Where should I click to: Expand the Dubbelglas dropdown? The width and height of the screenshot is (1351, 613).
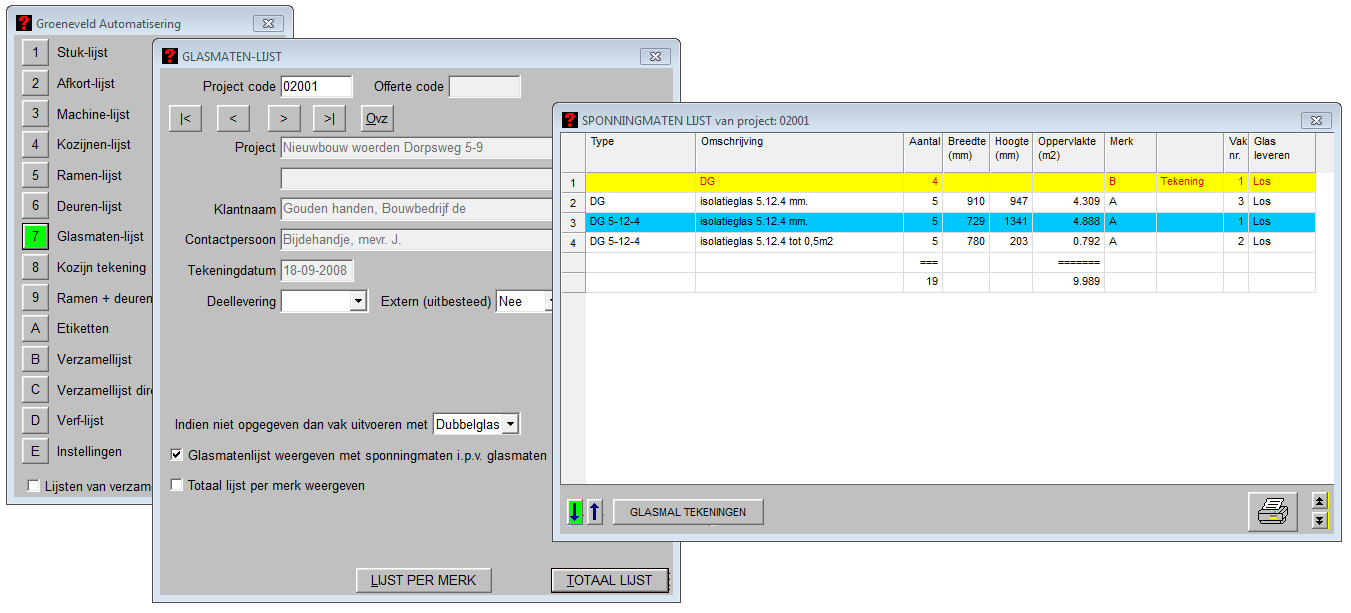[x=510, y=425]
